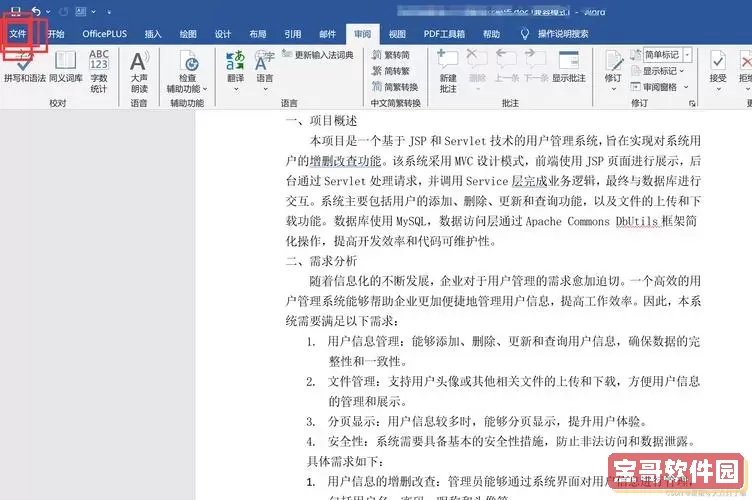Click the Save icon in quick access toolbar

click(16, 11)
